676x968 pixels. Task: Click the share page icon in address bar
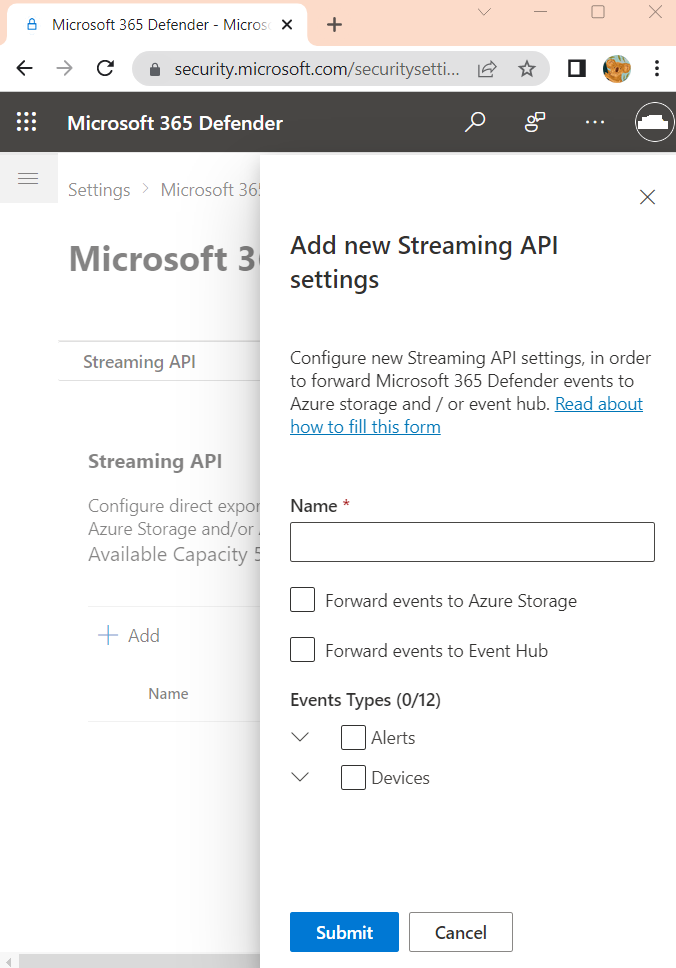[x=487, y=69]
